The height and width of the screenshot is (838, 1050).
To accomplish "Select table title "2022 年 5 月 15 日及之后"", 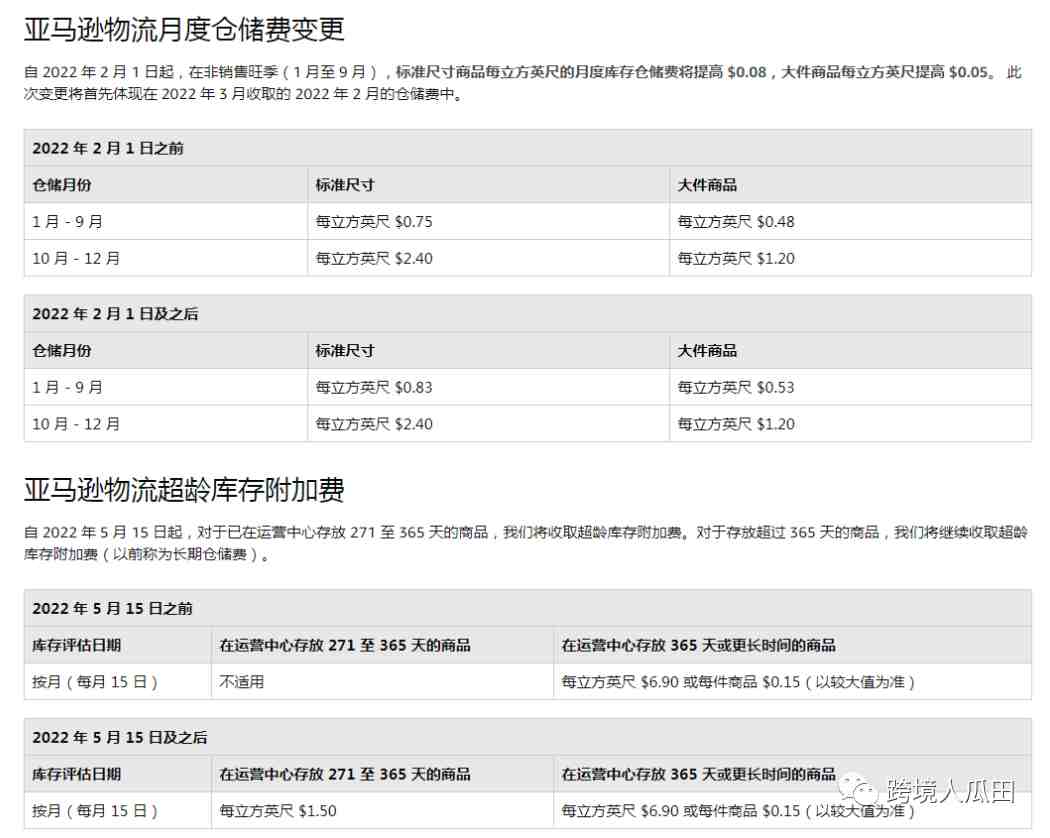I will [120, 738].
